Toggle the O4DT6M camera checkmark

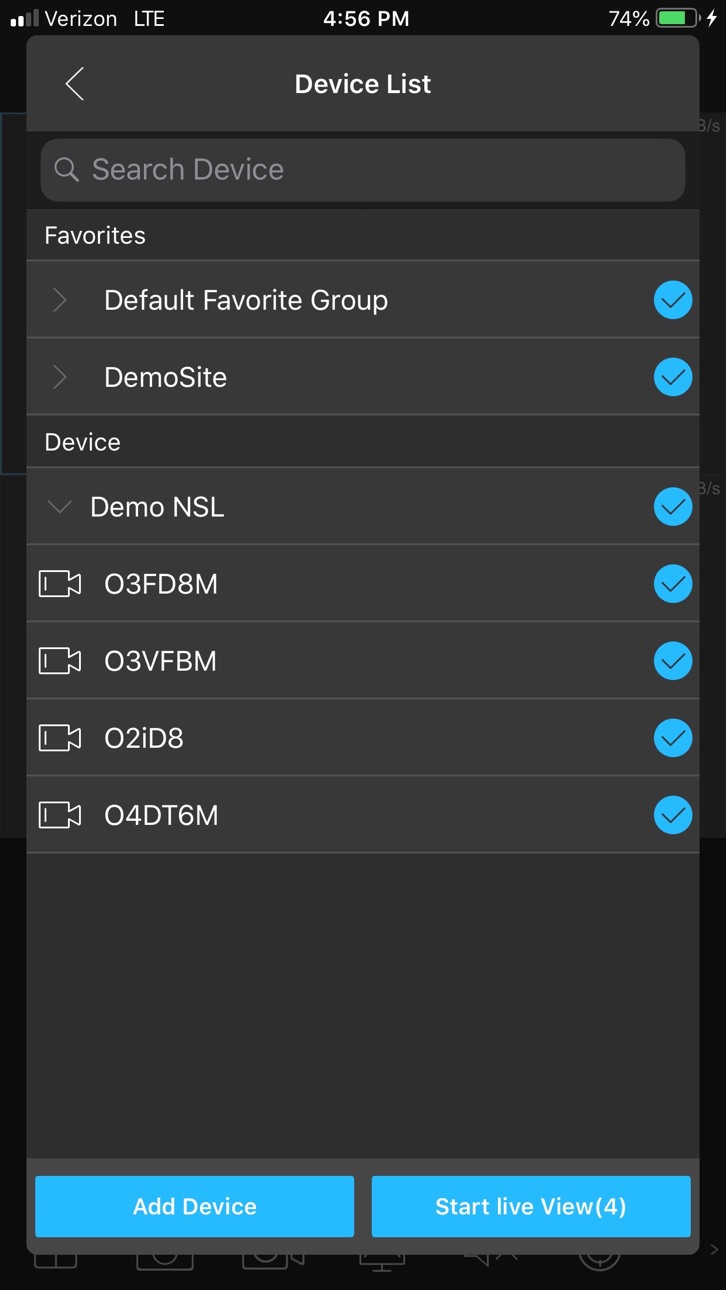click(x=673, y=815)
